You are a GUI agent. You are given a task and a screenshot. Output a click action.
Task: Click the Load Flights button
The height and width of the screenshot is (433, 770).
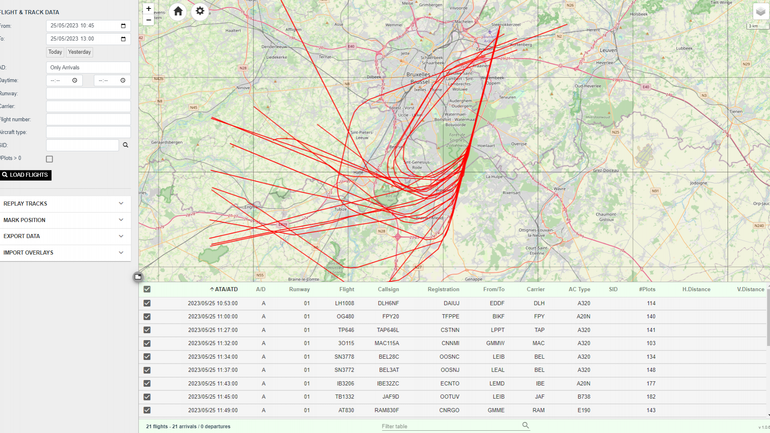tap(26, 175)
